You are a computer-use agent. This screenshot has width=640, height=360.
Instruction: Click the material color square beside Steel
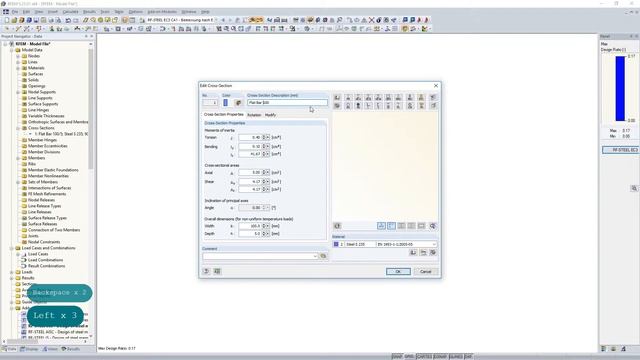click(x=336, y=244)
